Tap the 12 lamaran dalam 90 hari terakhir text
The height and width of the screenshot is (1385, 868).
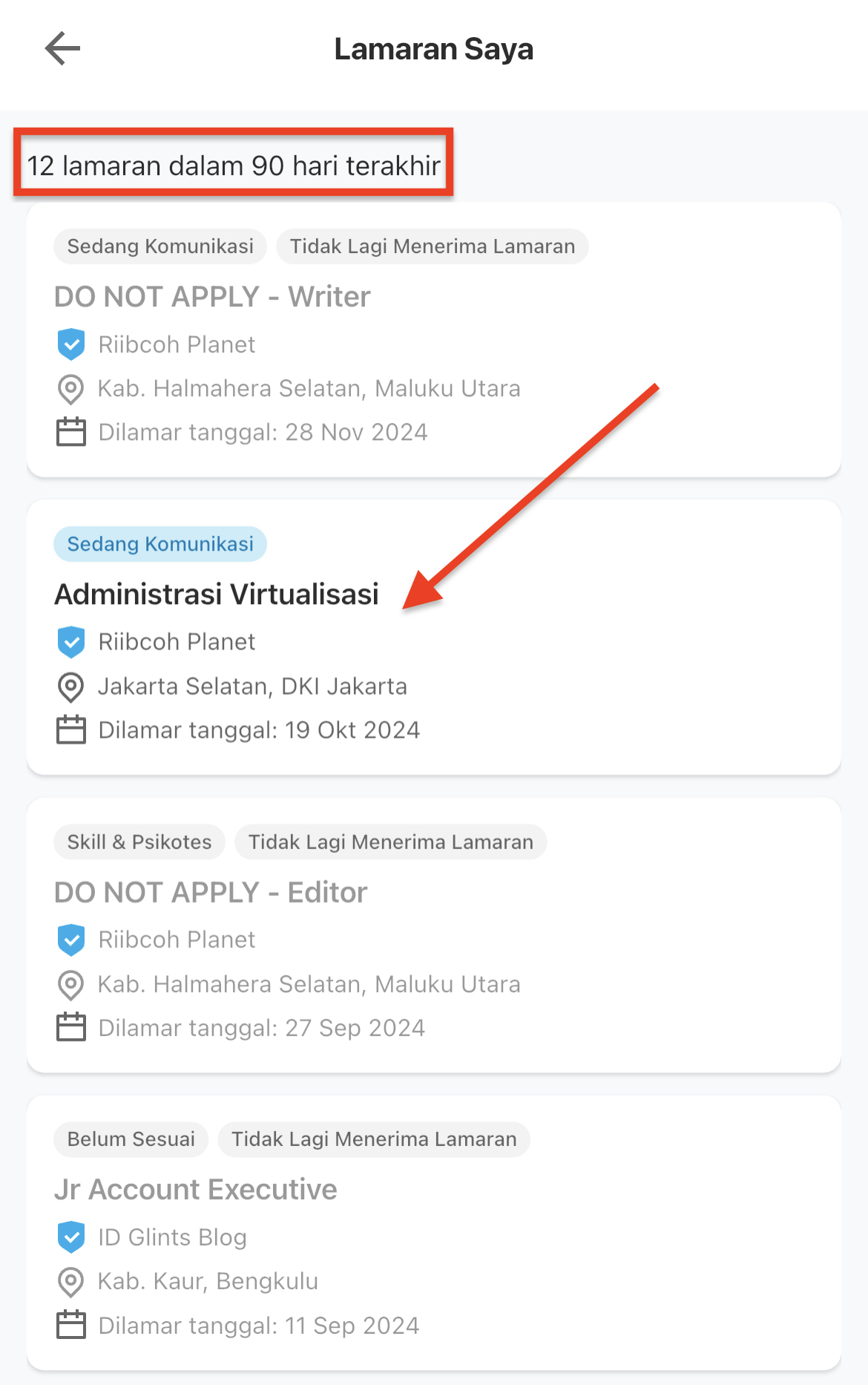click(234, 165)
